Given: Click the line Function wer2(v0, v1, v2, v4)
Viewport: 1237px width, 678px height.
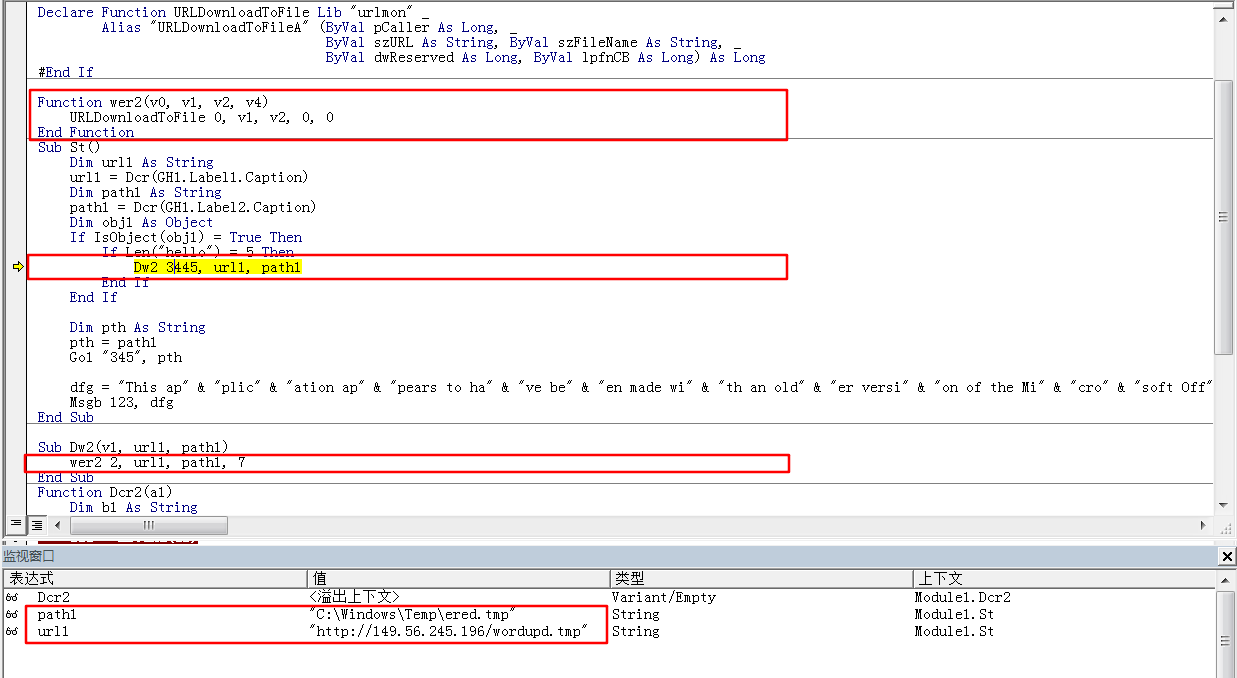Looking at the screenshot, I should [x=153, y=102].
